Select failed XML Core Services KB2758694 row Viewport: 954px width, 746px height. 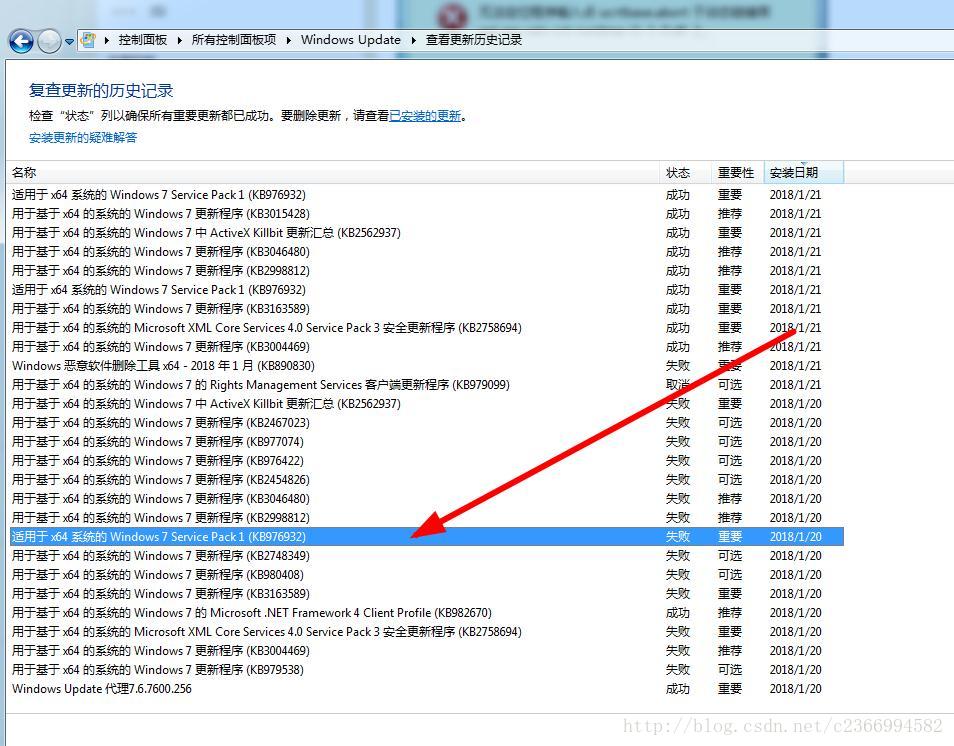(x=425, y=632)
